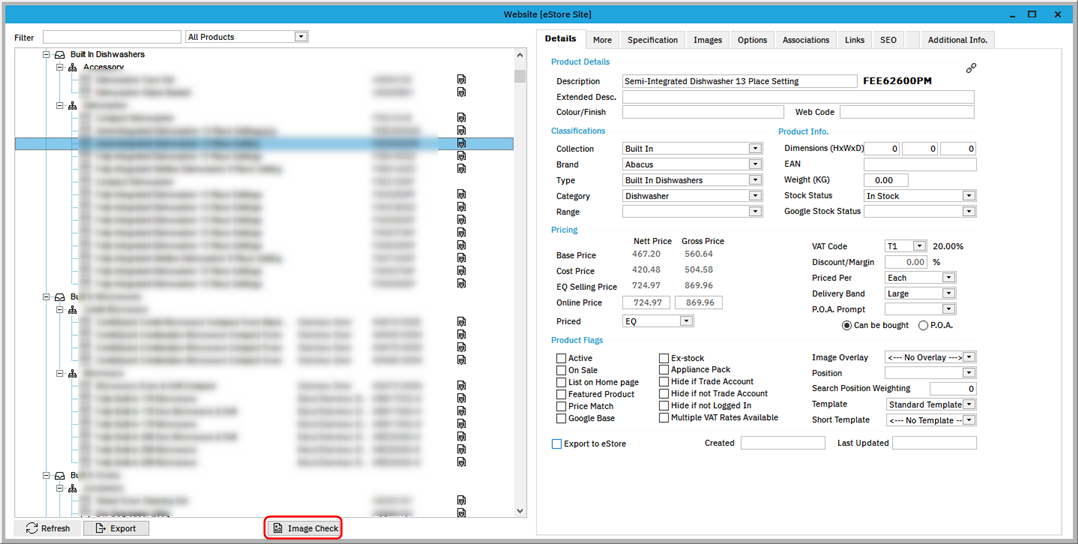Viewport: 1078px width, 544px height.
Task: Open the Specification tab
Action: [652, 40]
